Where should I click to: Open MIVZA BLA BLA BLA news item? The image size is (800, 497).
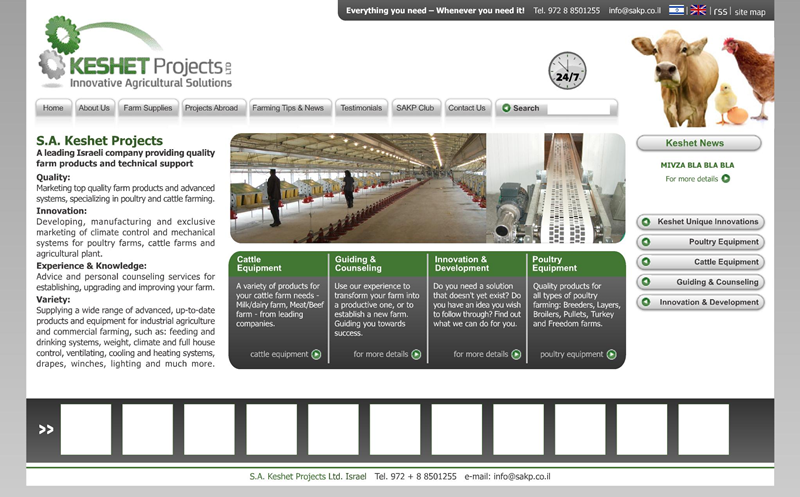pyautogui.click(x=697, y=165)
